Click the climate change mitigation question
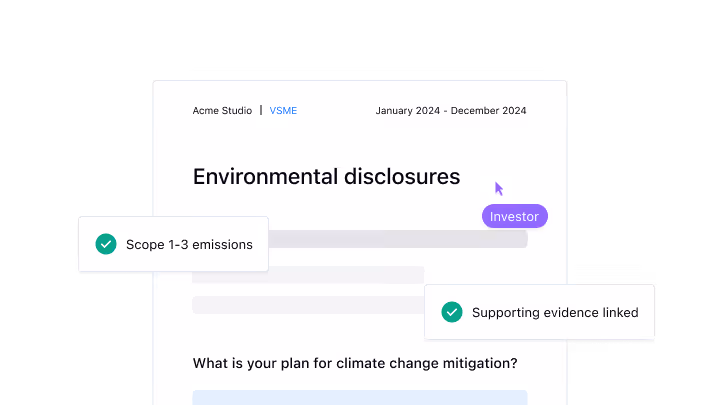 [355, 363]
